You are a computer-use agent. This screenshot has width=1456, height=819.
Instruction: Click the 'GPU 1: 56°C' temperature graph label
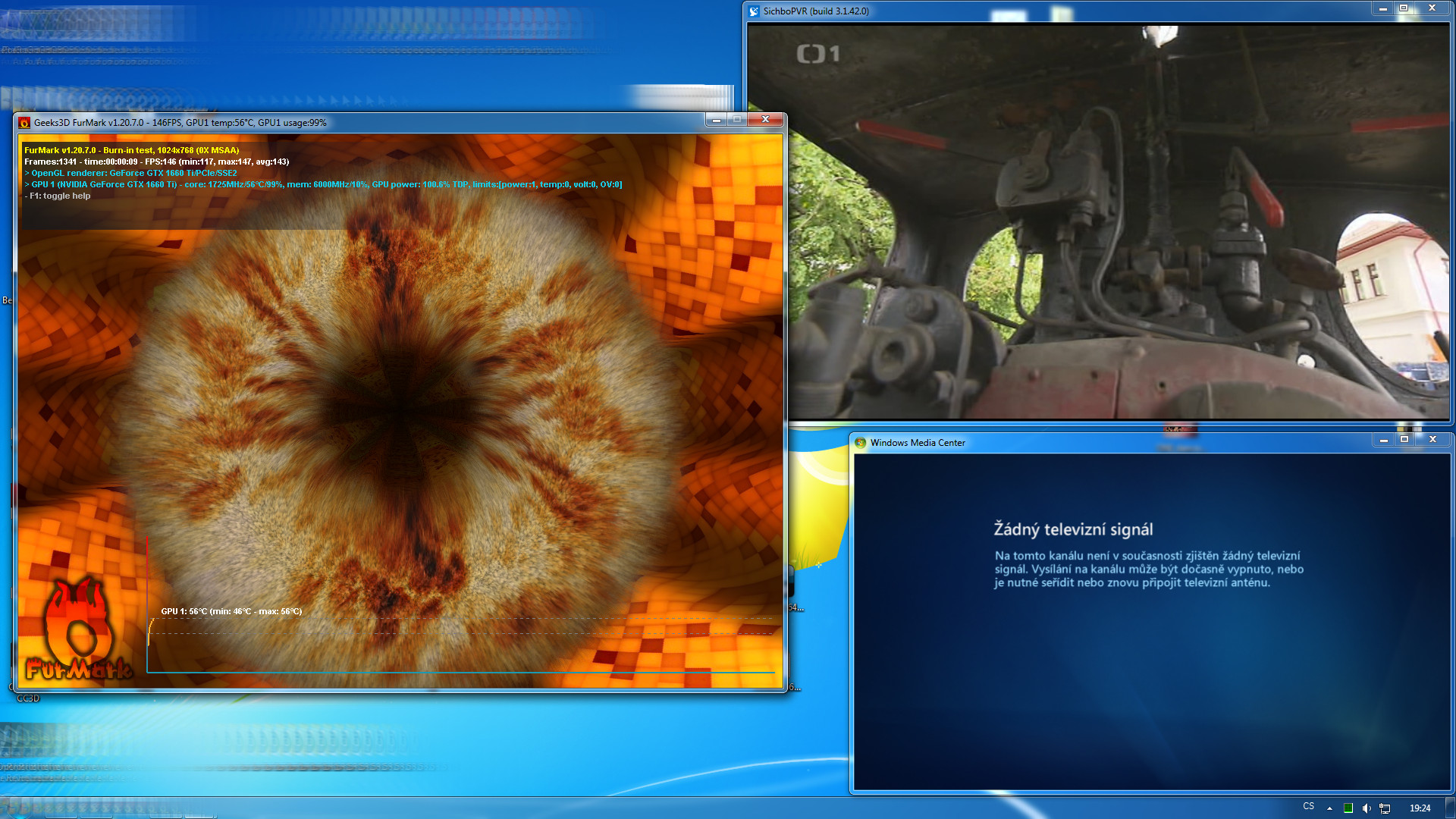(231, 611)
